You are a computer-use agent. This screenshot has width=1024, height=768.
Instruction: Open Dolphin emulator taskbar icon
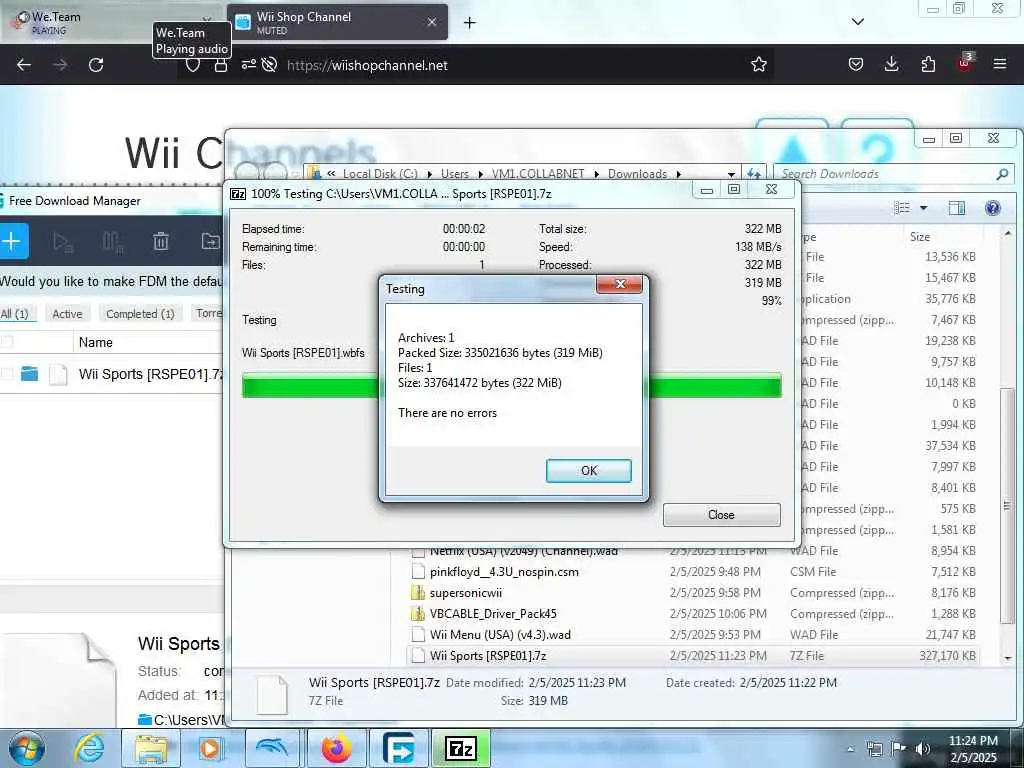click(272, 748)
